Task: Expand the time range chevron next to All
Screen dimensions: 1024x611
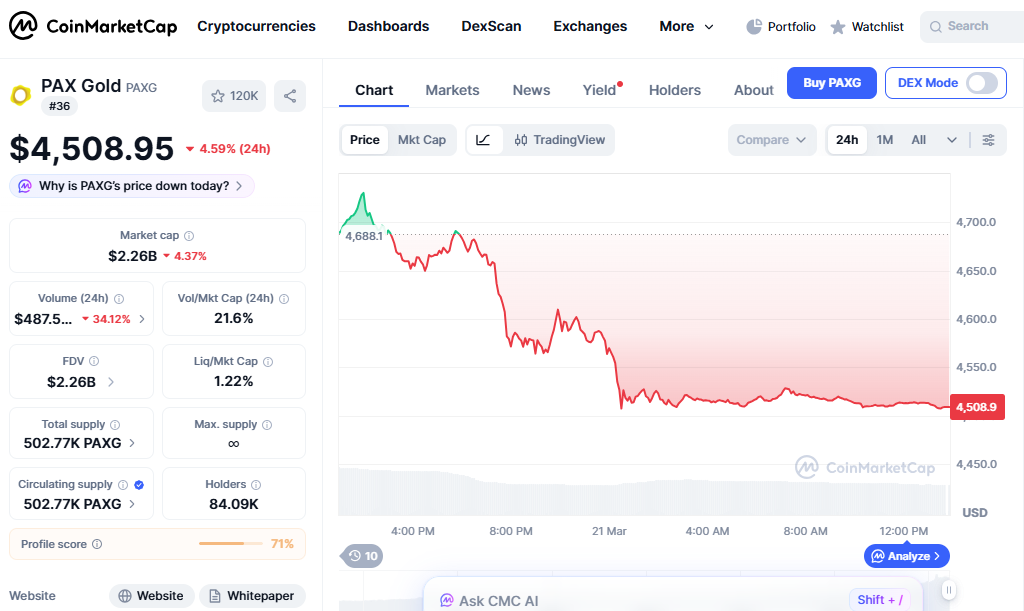Action: pos(951,140)
